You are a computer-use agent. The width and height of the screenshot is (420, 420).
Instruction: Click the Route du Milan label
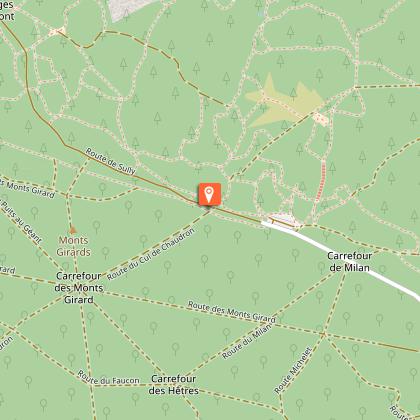[x=247, y=340]
